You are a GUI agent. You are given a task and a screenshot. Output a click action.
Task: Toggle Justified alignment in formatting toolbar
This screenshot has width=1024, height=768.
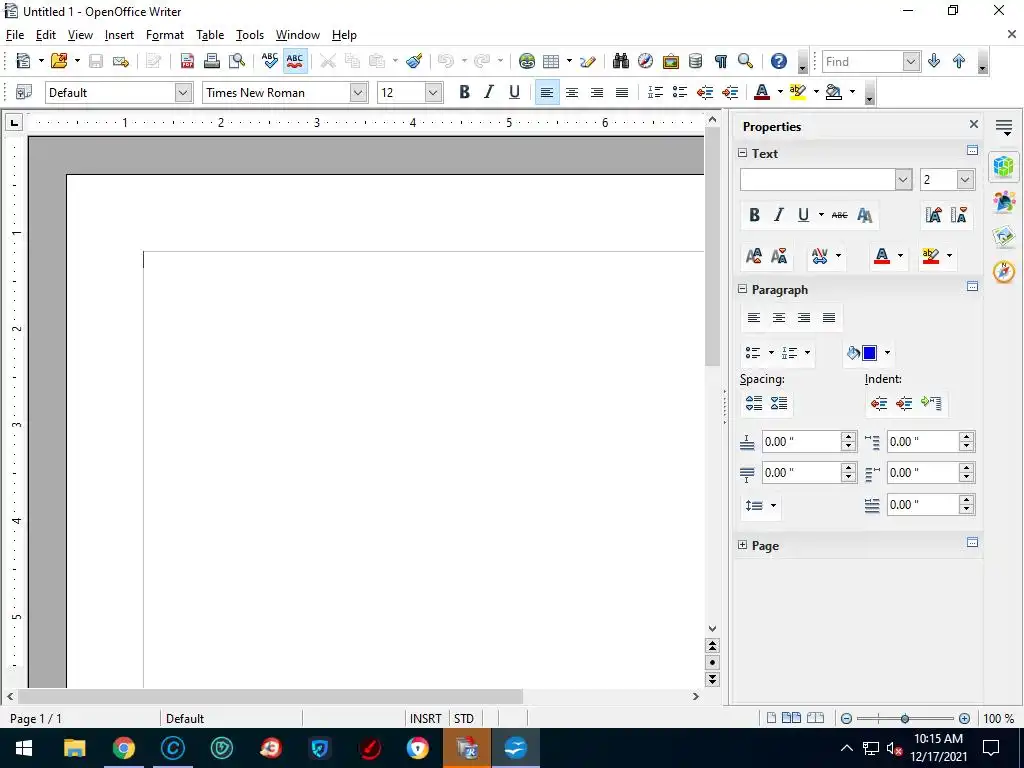(x=622, y=93)
